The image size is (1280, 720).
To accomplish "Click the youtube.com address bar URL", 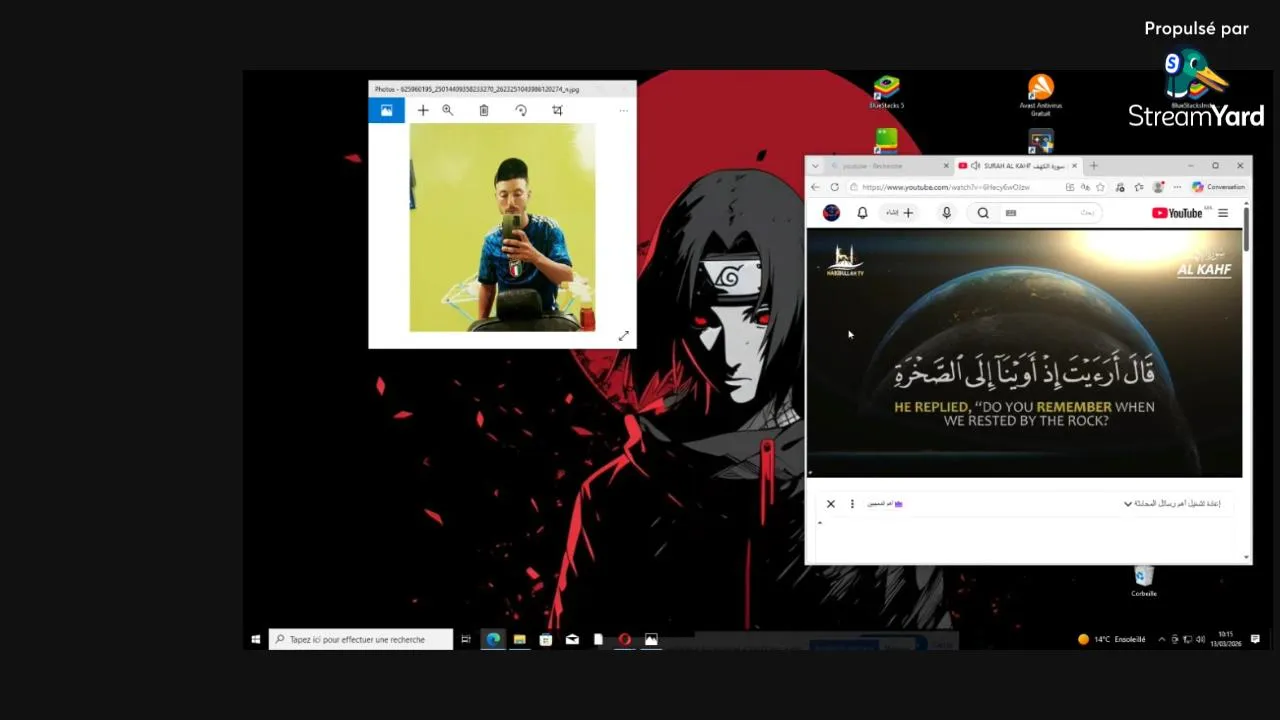I will tap(945, 187).
